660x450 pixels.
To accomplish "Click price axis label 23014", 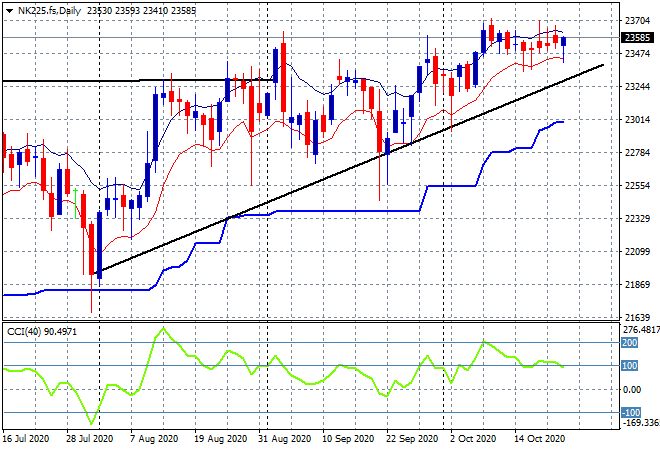I will pyautogui.click(x=637, y=120).
